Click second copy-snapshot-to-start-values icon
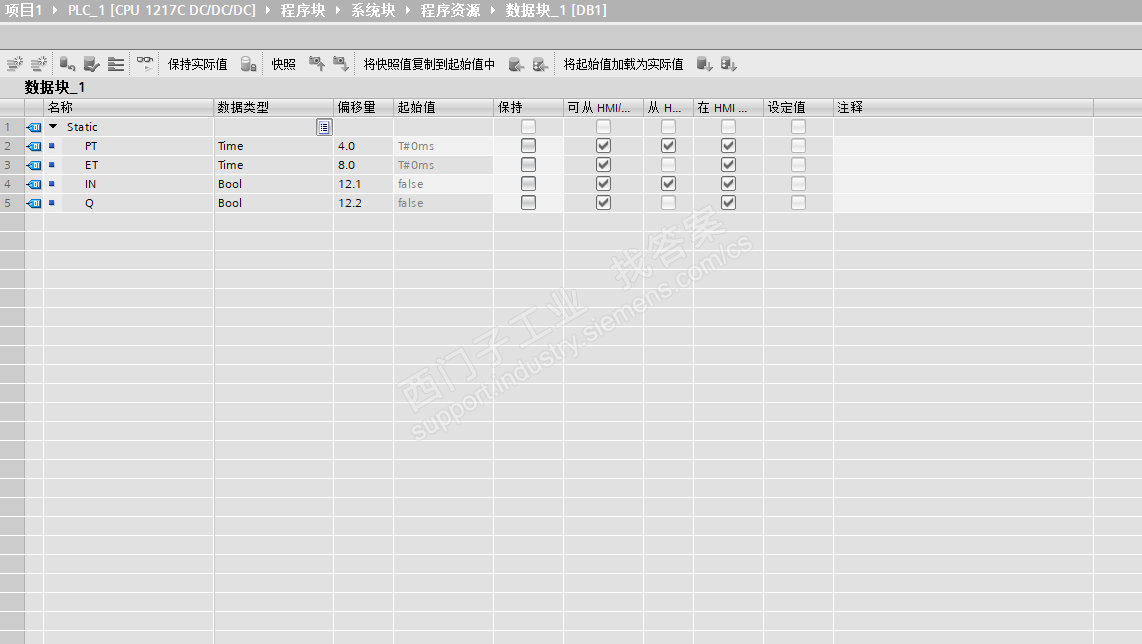 click(x=540, y=64)
